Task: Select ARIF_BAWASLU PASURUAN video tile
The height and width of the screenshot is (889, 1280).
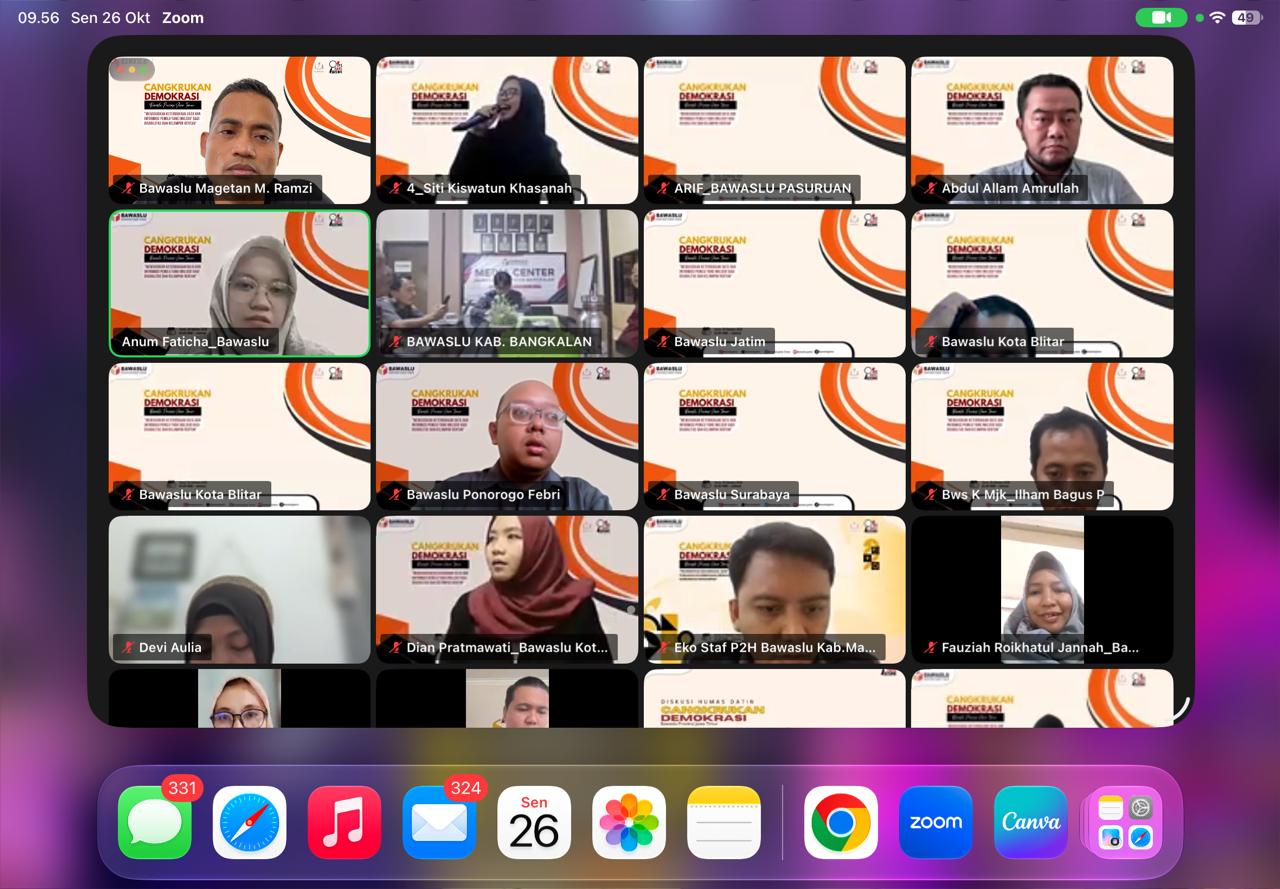Action: 774,130
